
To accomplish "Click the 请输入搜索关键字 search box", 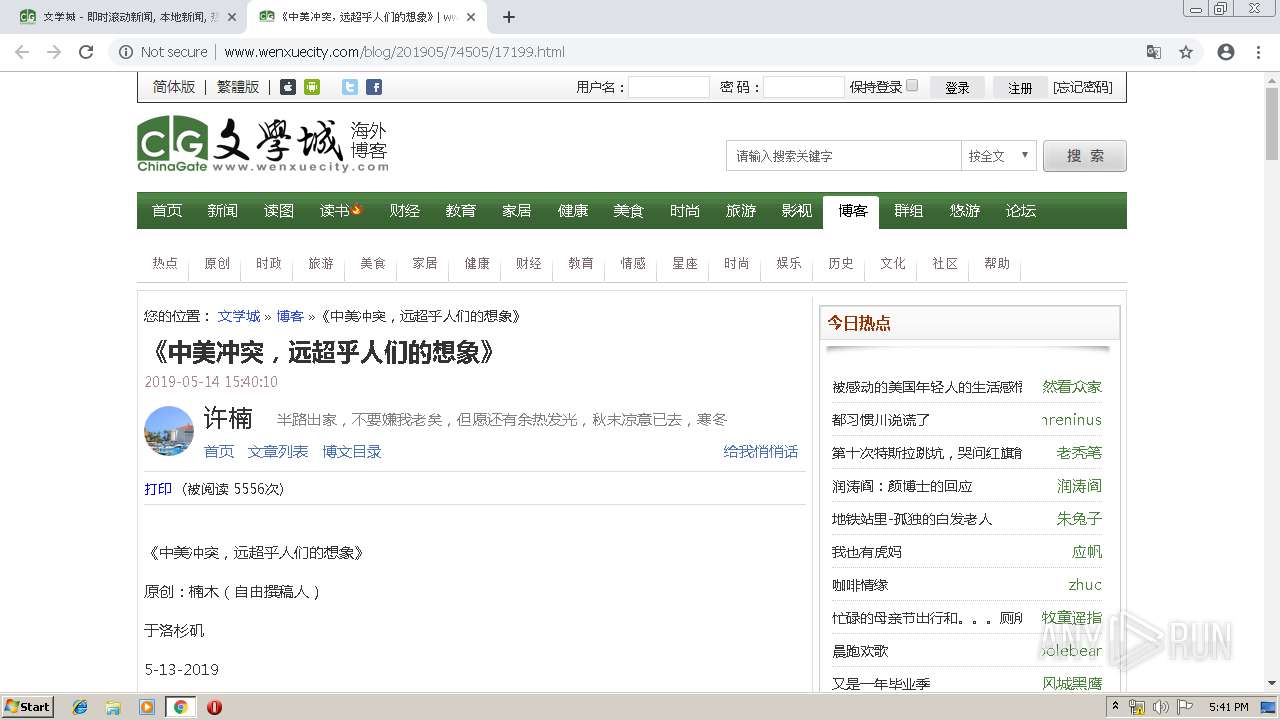I will (x=843, y=156).
